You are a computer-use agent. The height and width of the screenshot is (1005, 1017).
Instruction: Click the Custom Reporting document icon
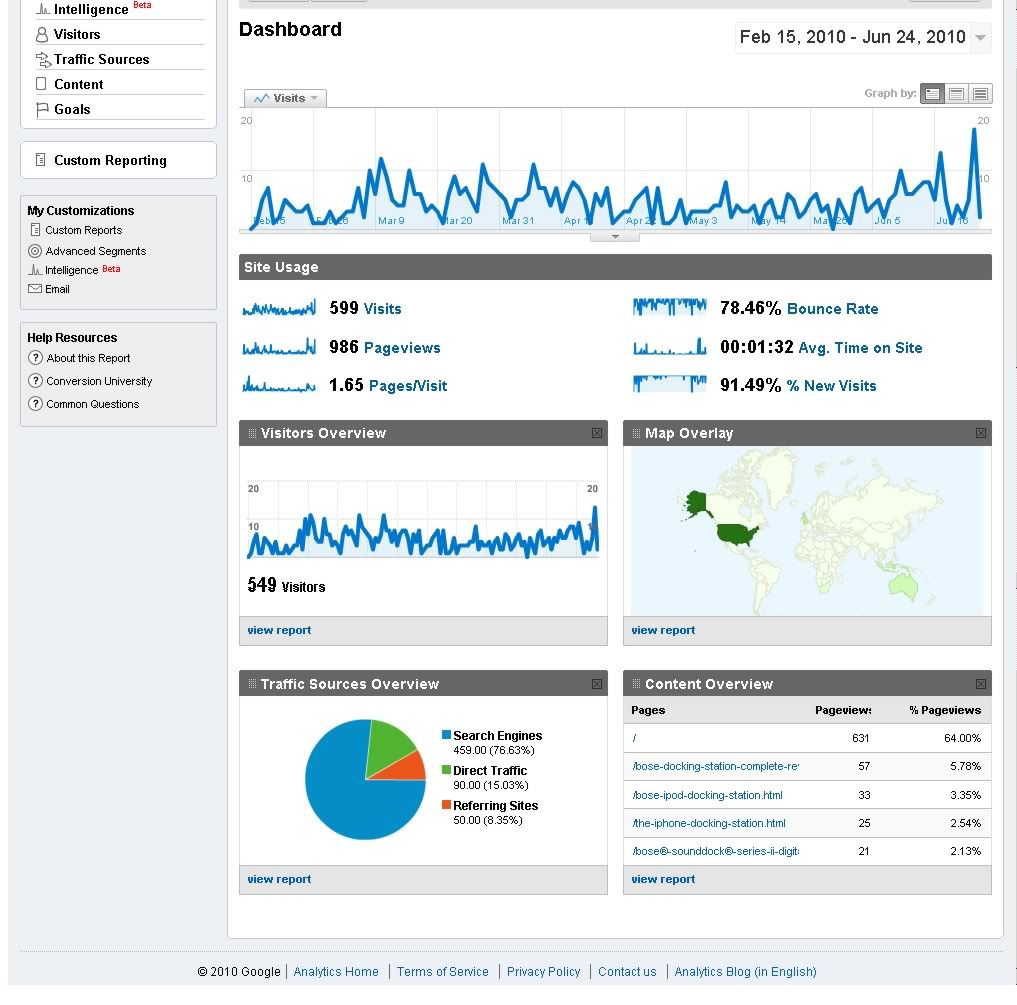[41, 160]
